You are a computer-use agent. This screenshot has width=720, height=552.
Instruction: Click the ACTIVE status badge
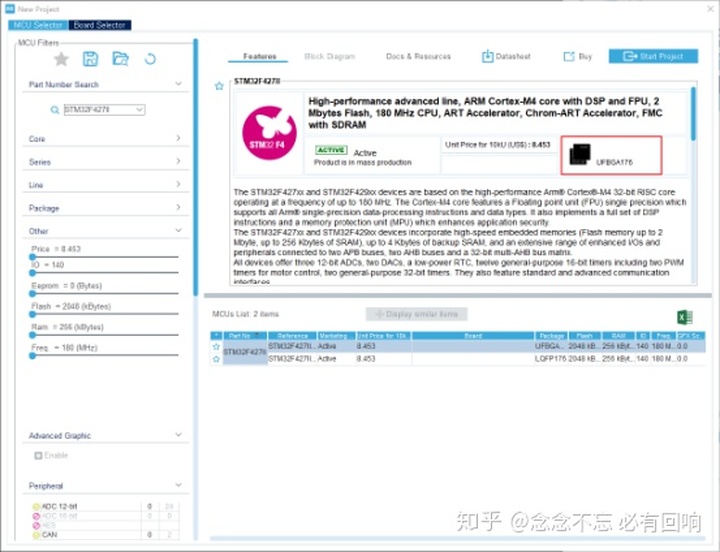click(331, 150)
